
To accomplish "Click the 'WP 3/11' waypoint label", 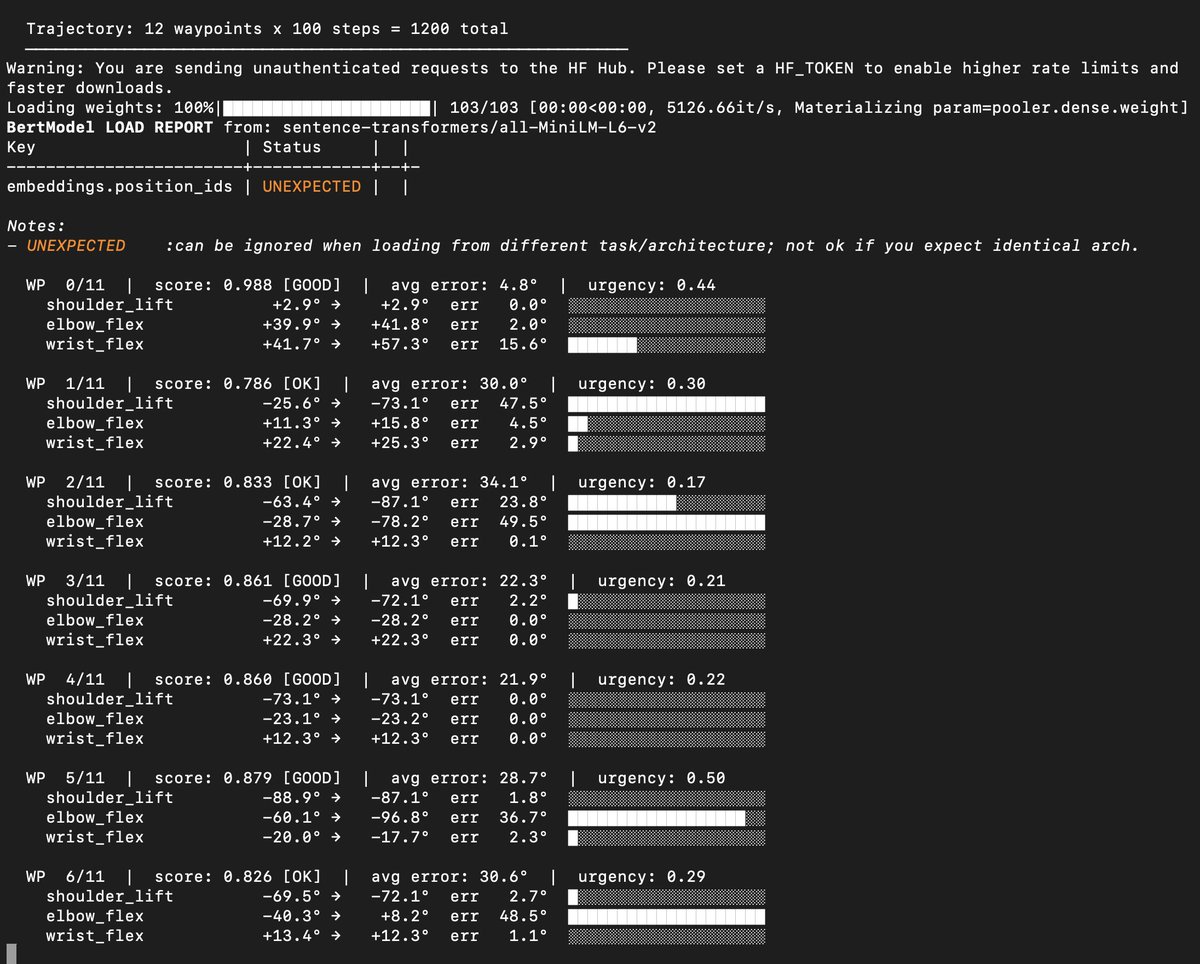I will click(x=65, y=581).
